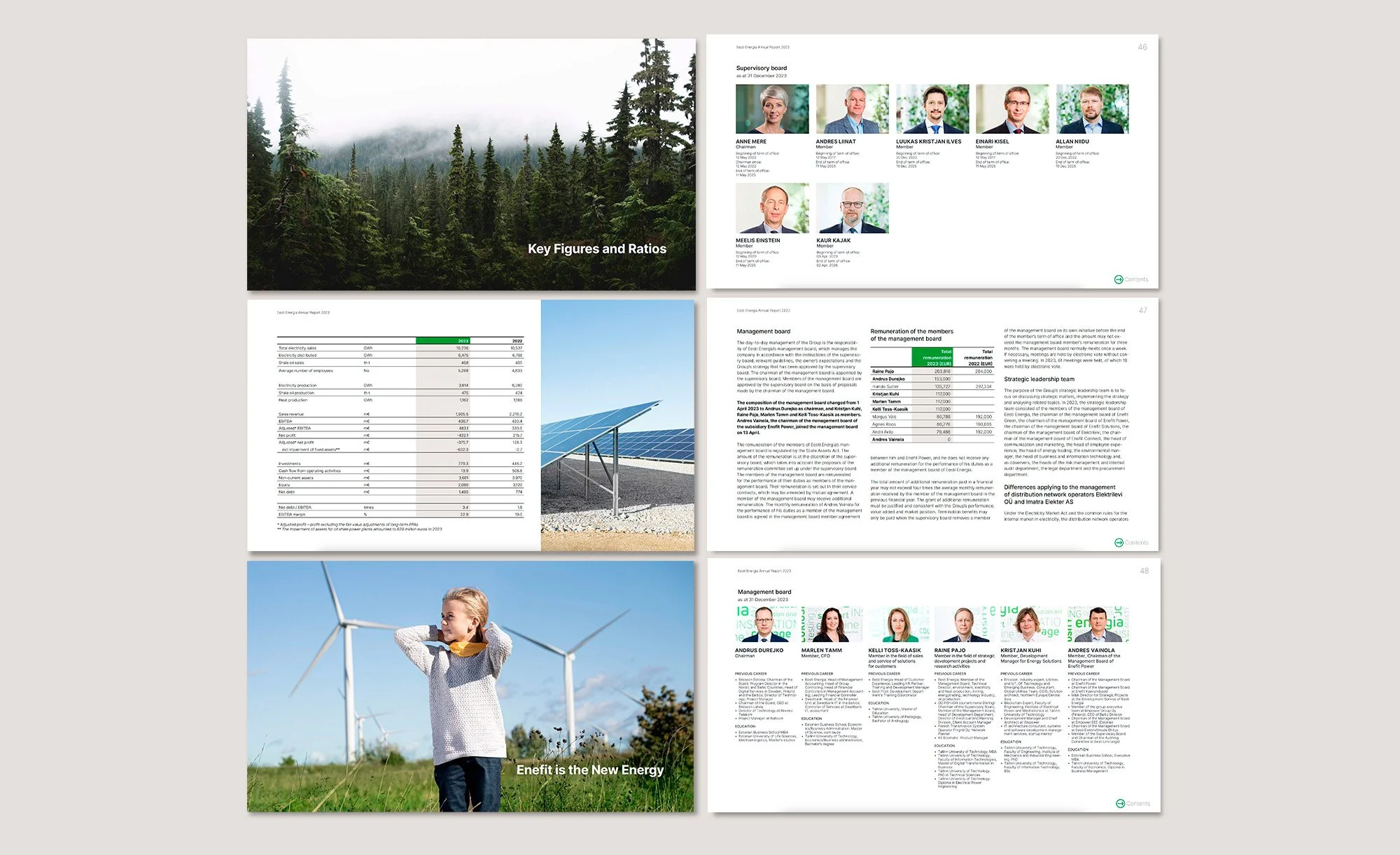Click the "MEELIS EINSTEIN" name label
This screenshot has width=1400, height=855.
coord(758,240)
